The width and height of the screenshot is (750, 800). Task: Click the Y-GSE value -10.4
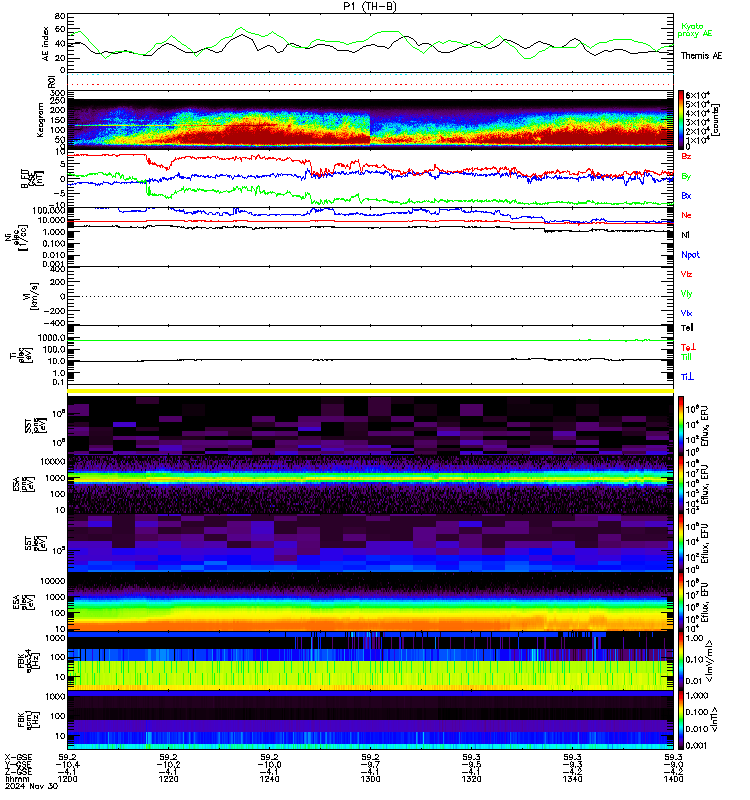tap(67, 764)
